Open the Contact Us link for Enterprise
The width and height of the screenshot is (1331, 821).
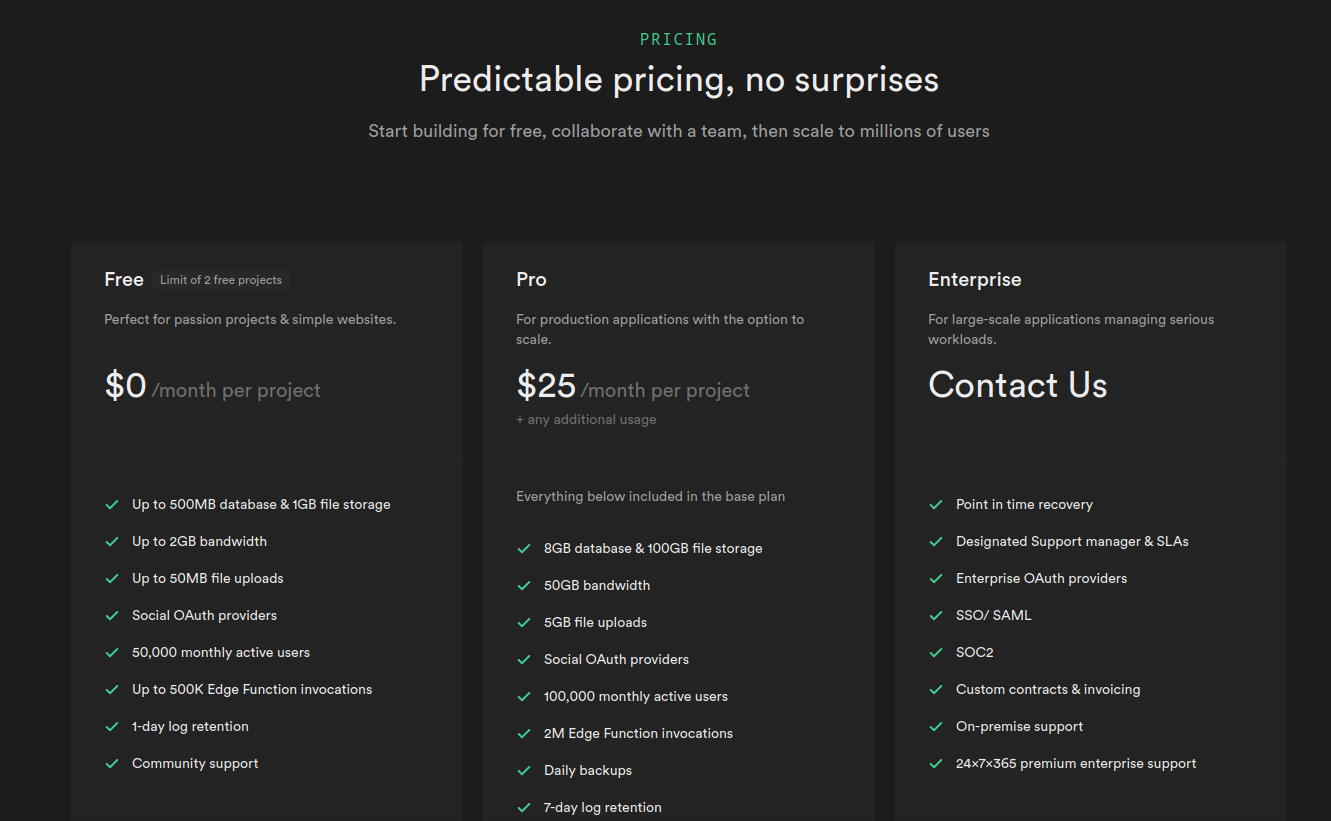pos(1017,385)
